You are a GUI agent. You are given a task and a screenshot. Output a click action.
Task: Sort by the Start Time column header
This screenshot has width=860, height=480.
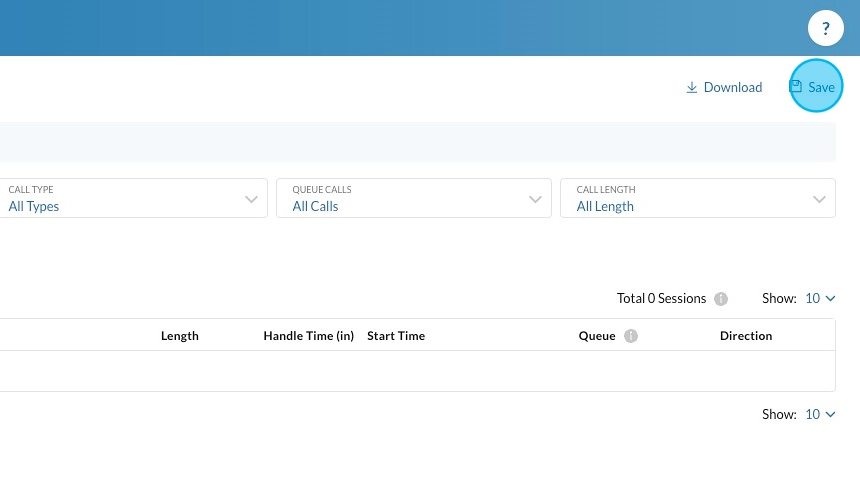click(396, 336)
